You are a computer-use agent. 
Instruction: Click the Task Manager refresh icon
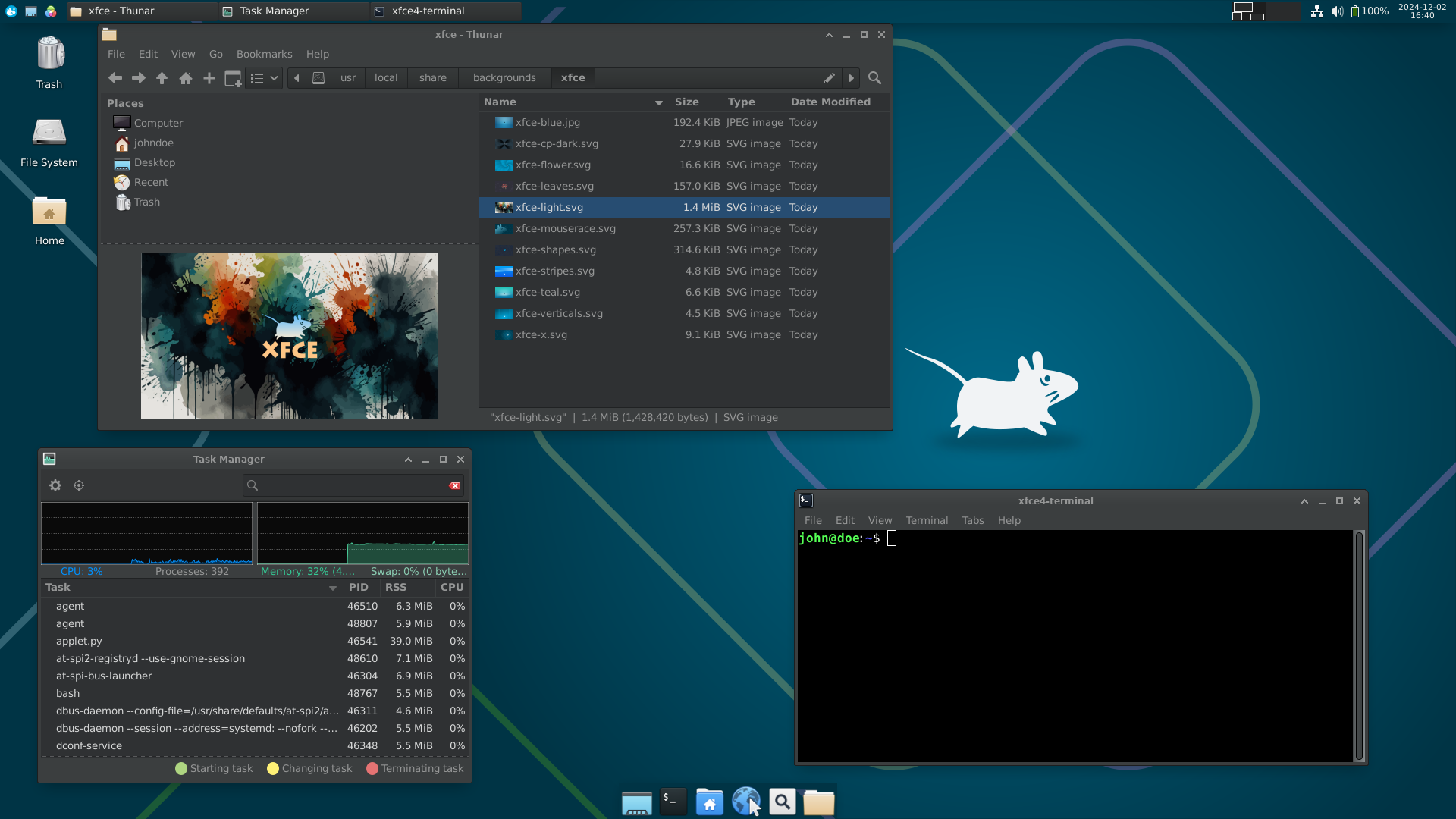tap(79, 485)
